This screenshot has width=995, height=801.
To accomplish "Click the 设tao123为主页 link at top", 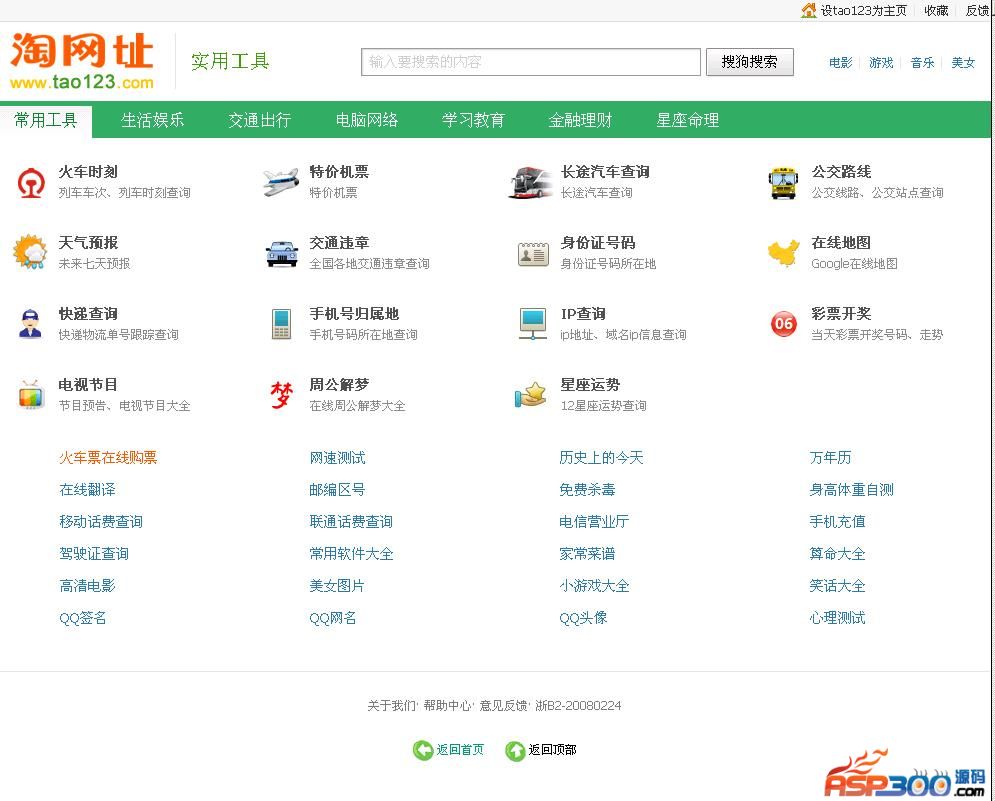I will click(x=863, y=10).
